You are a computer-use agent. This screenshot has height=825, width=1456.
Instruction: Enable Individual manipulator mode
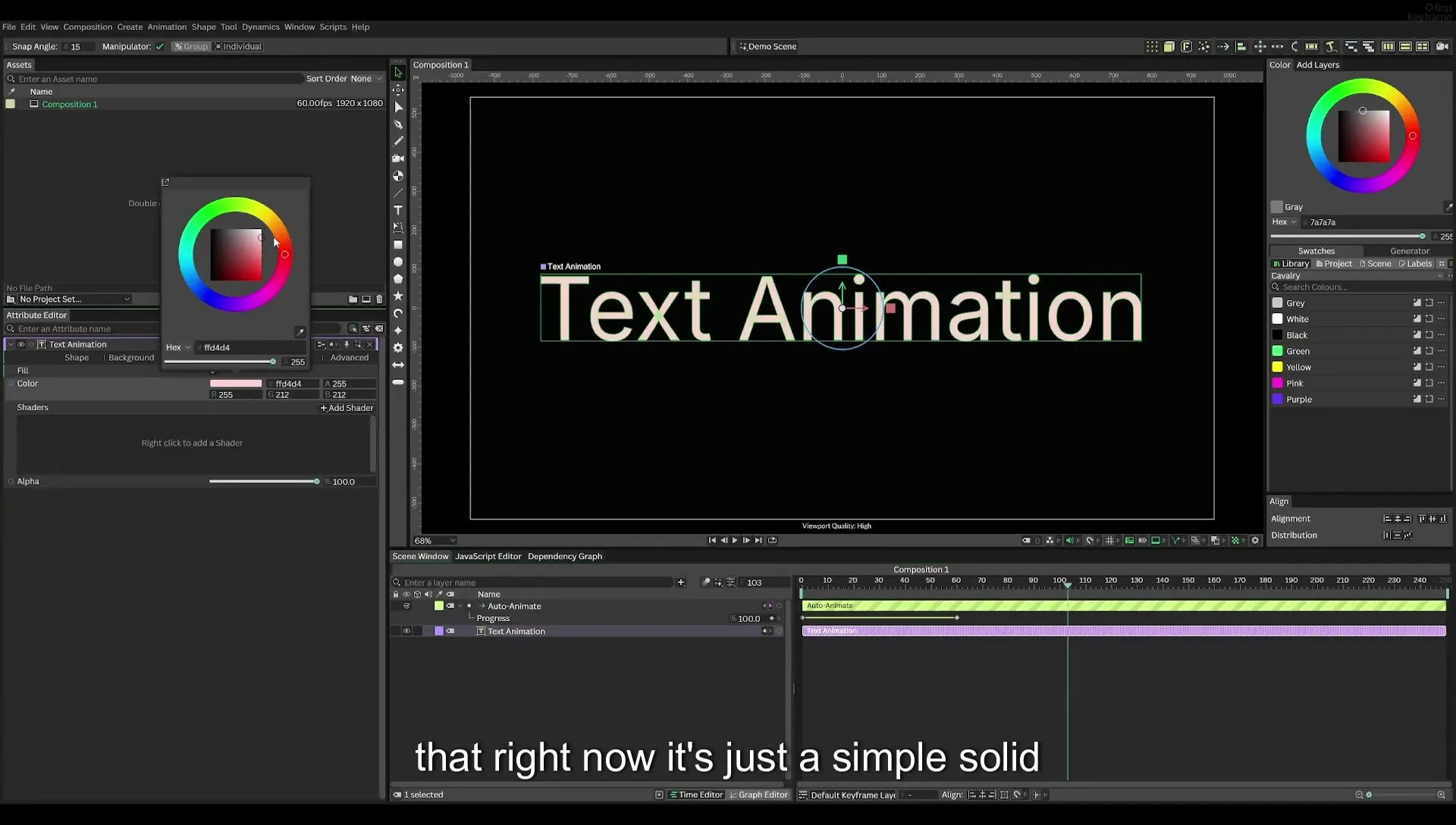pyautogui.click(x=238, y=46)
